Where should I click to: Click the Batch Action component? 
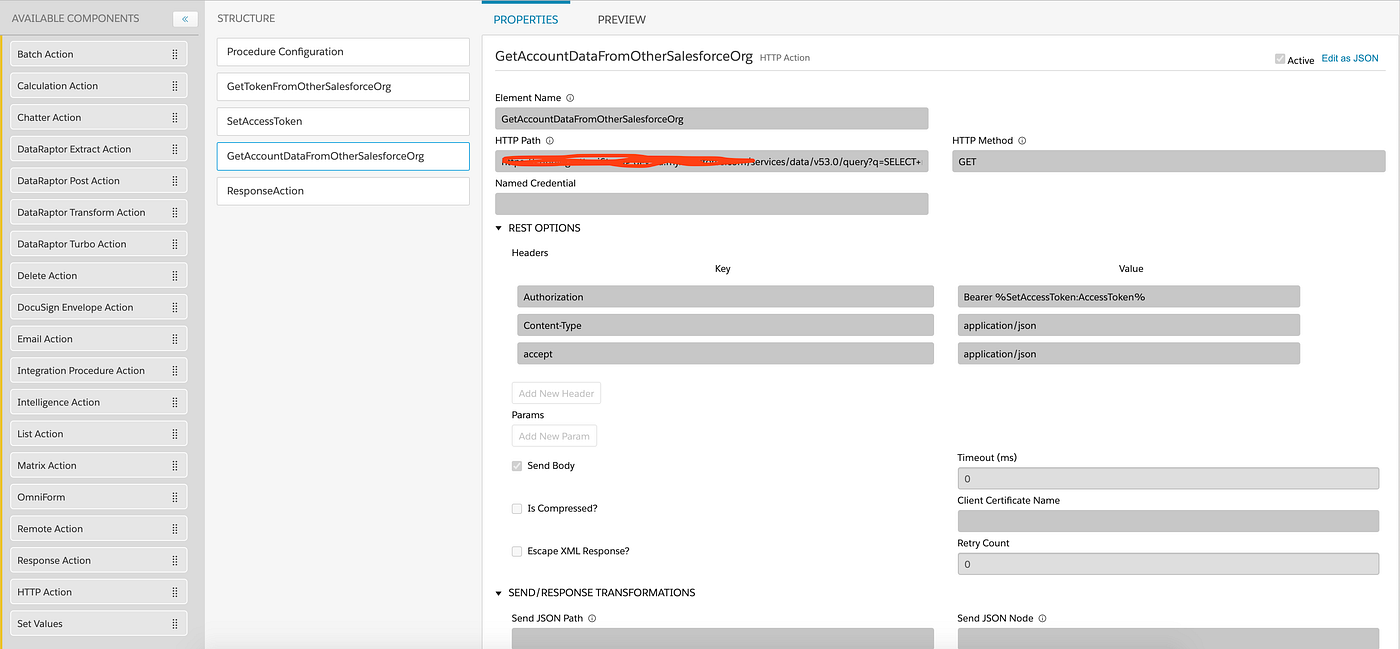tap(98, 54)
